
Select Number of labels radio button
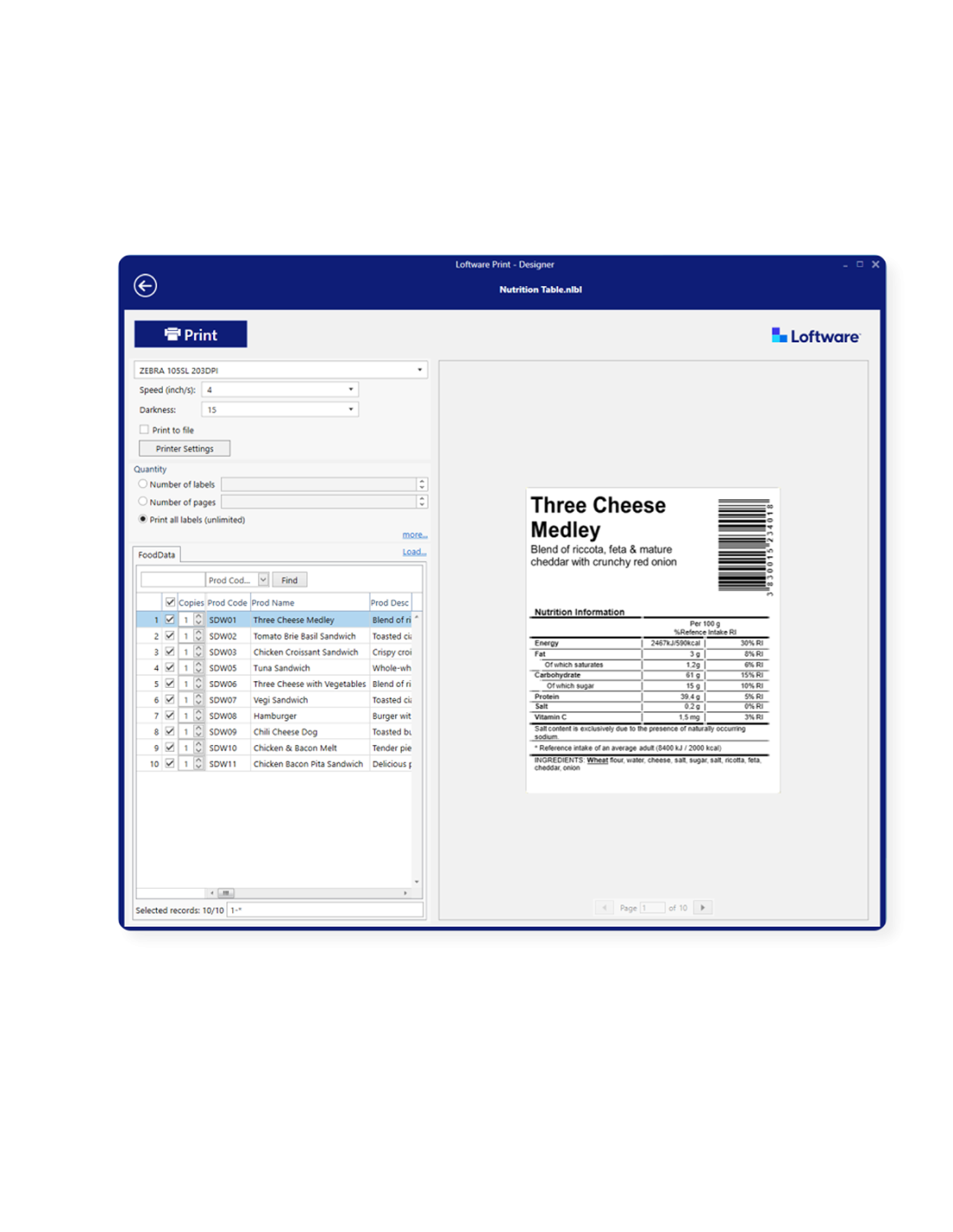coord(143,484)
